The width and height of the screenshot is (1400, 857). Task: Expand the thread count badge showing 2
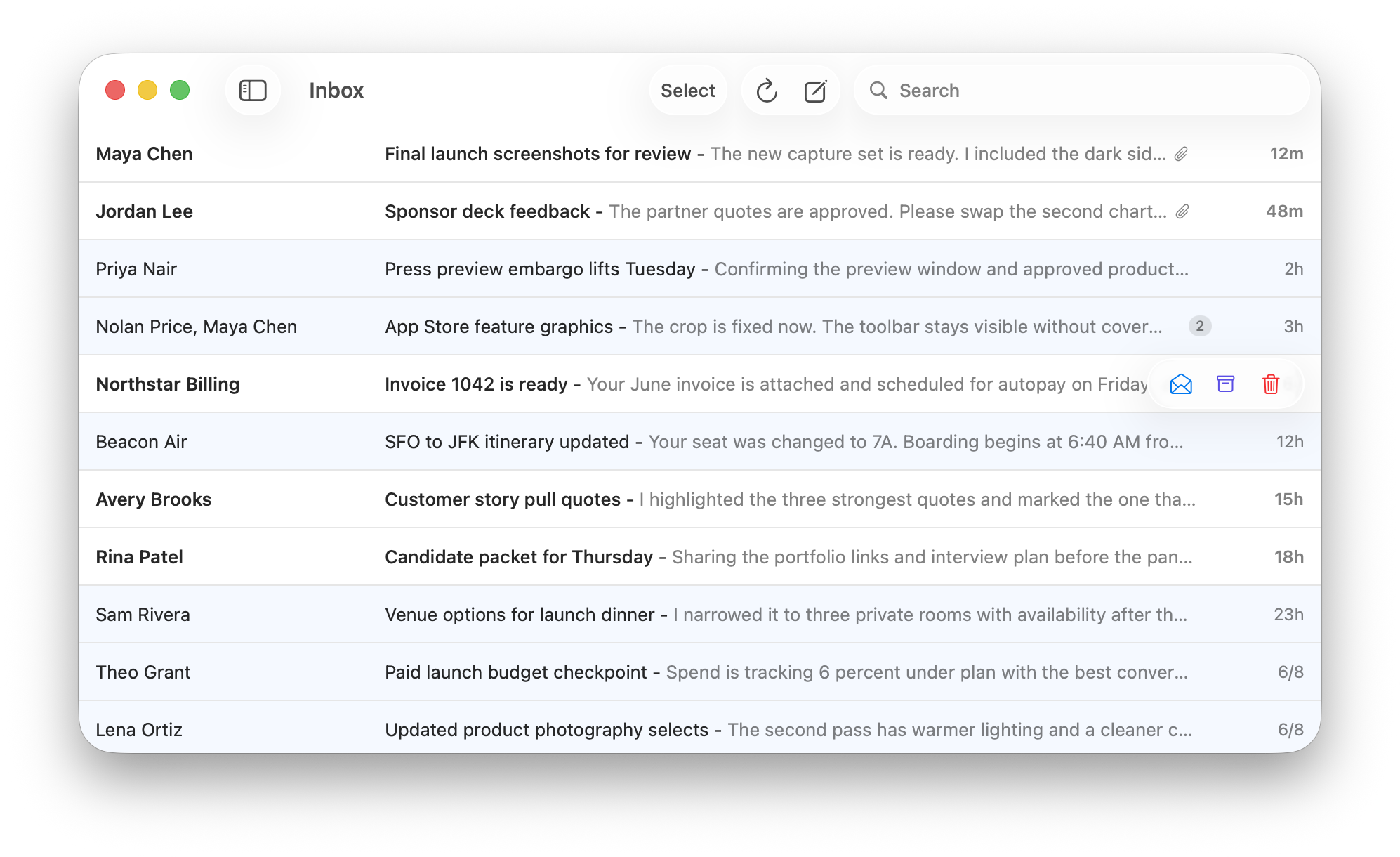(x=1200, y=327)
